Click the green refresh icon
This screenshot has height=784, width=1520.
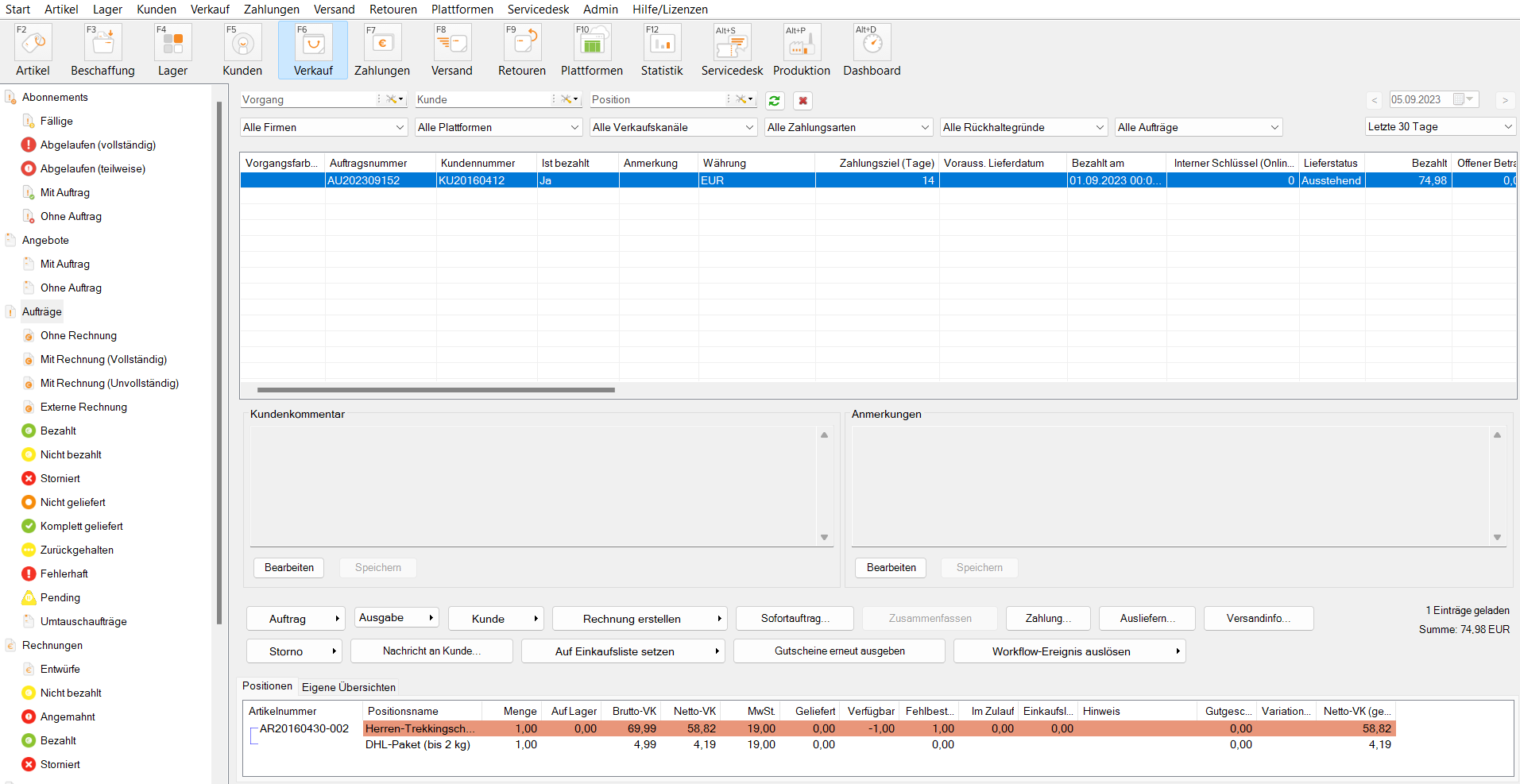[774, 101]
